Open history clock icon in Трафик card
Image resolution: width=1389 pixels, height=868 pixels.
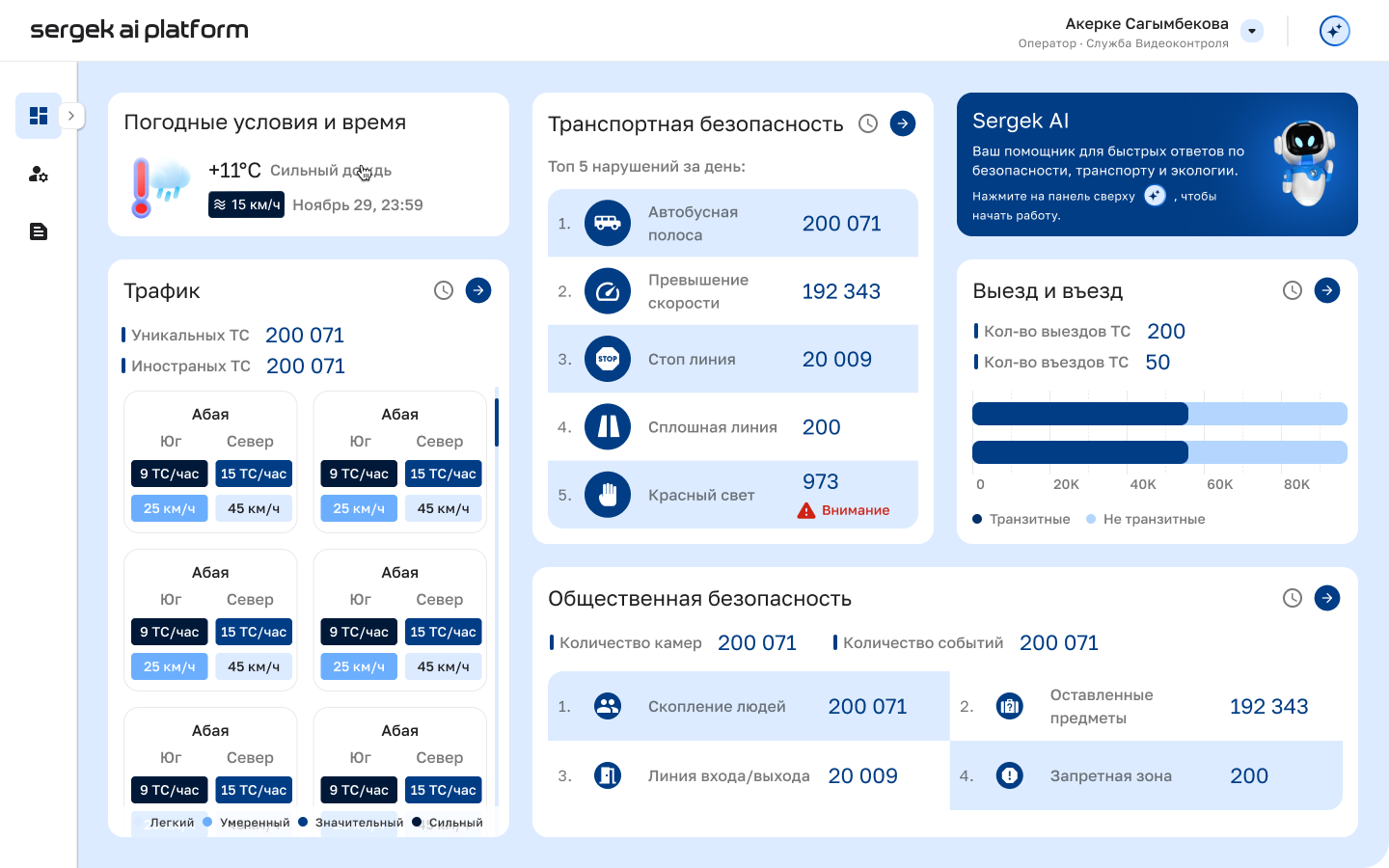[x=444, y=290]
